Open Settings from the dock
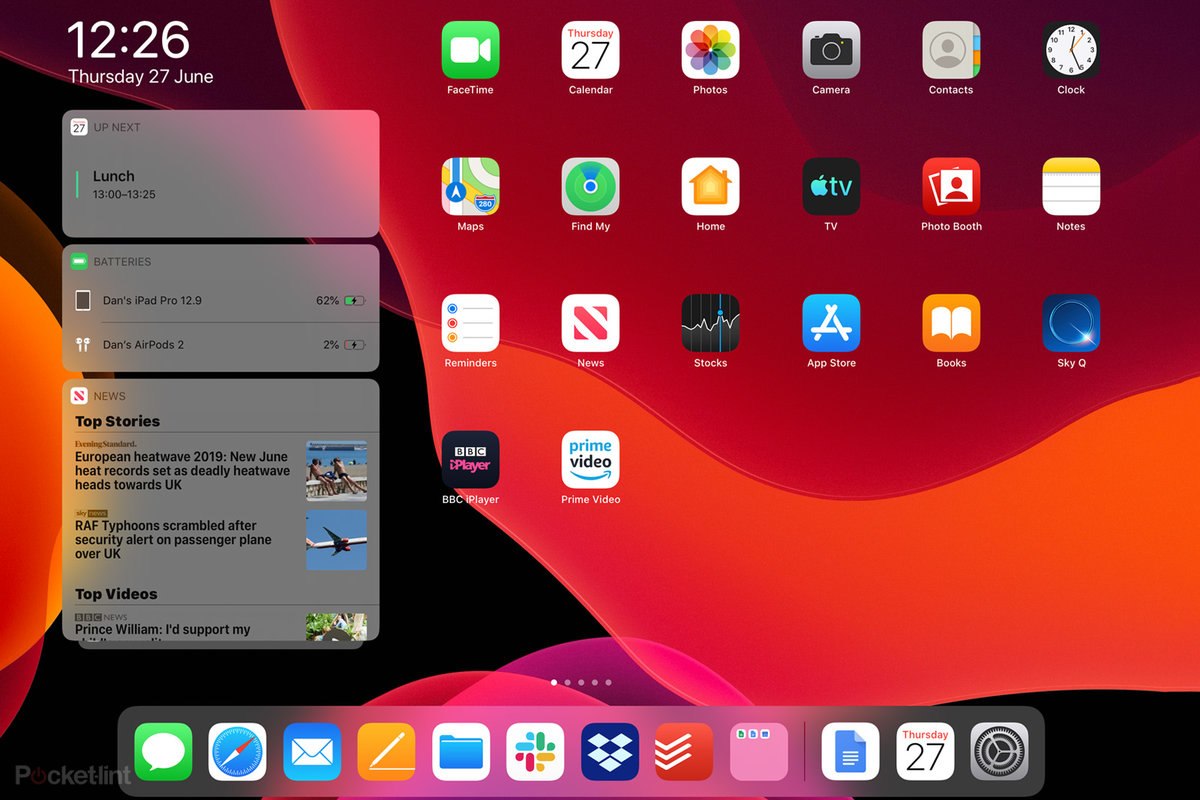Image resolution: width=1200 pixels, height=800 pixels. [x=1000, y=752]
